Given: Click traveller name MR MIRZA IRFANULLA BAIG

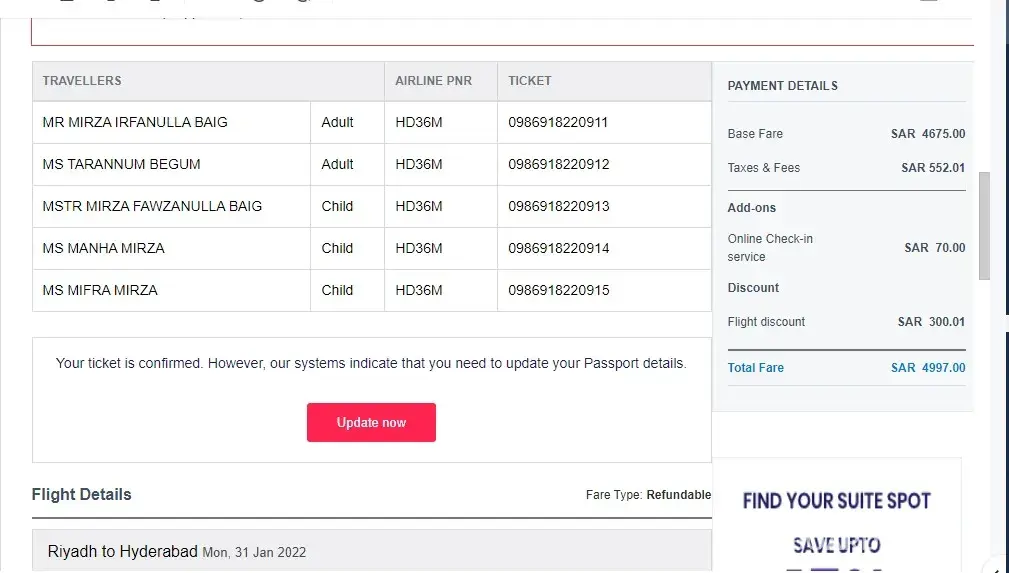Looking at the screenshot, I should (x=135, y=122).
